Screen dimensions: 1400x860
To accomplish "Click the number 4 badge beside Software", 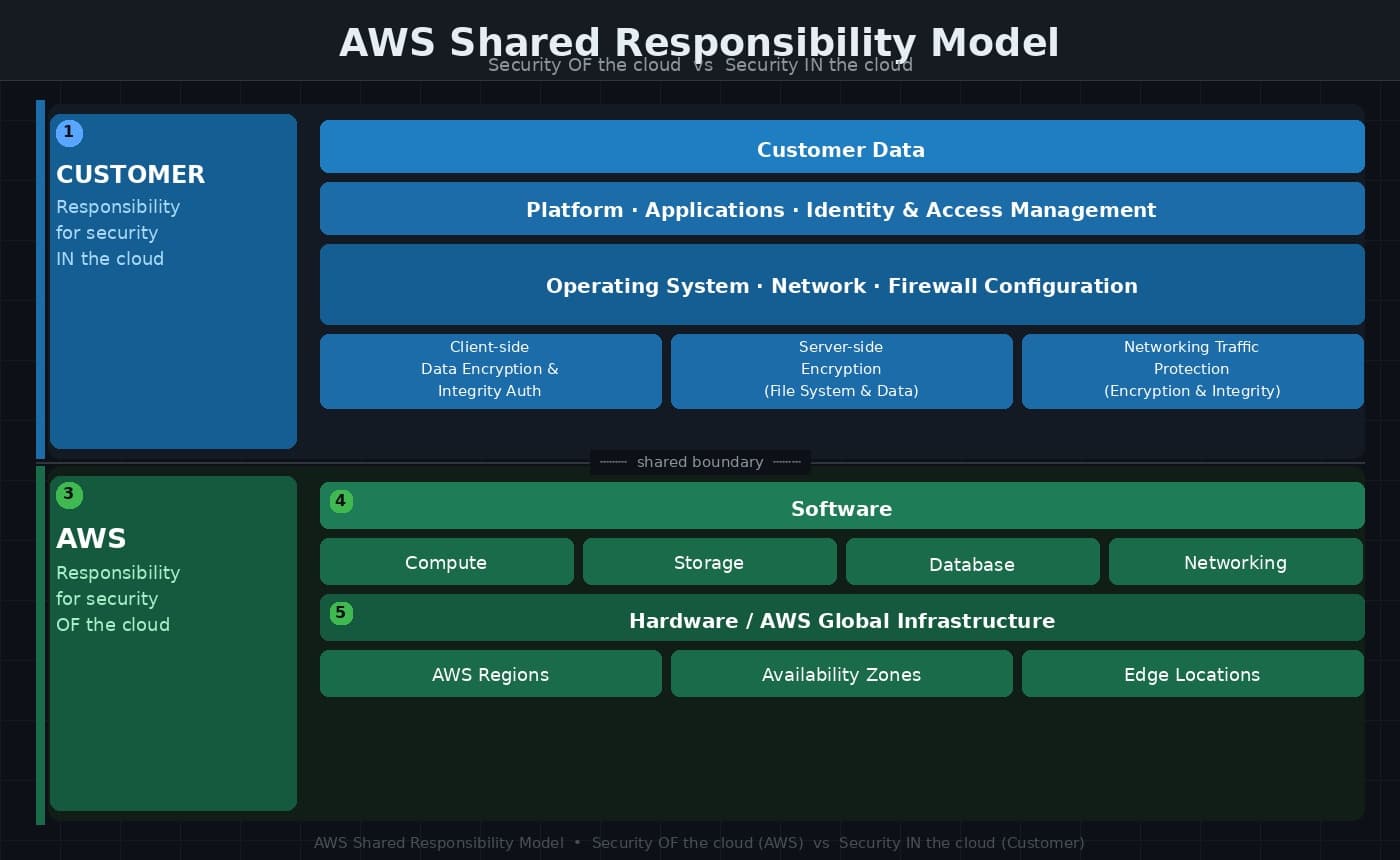I will [x=341, y=501].
